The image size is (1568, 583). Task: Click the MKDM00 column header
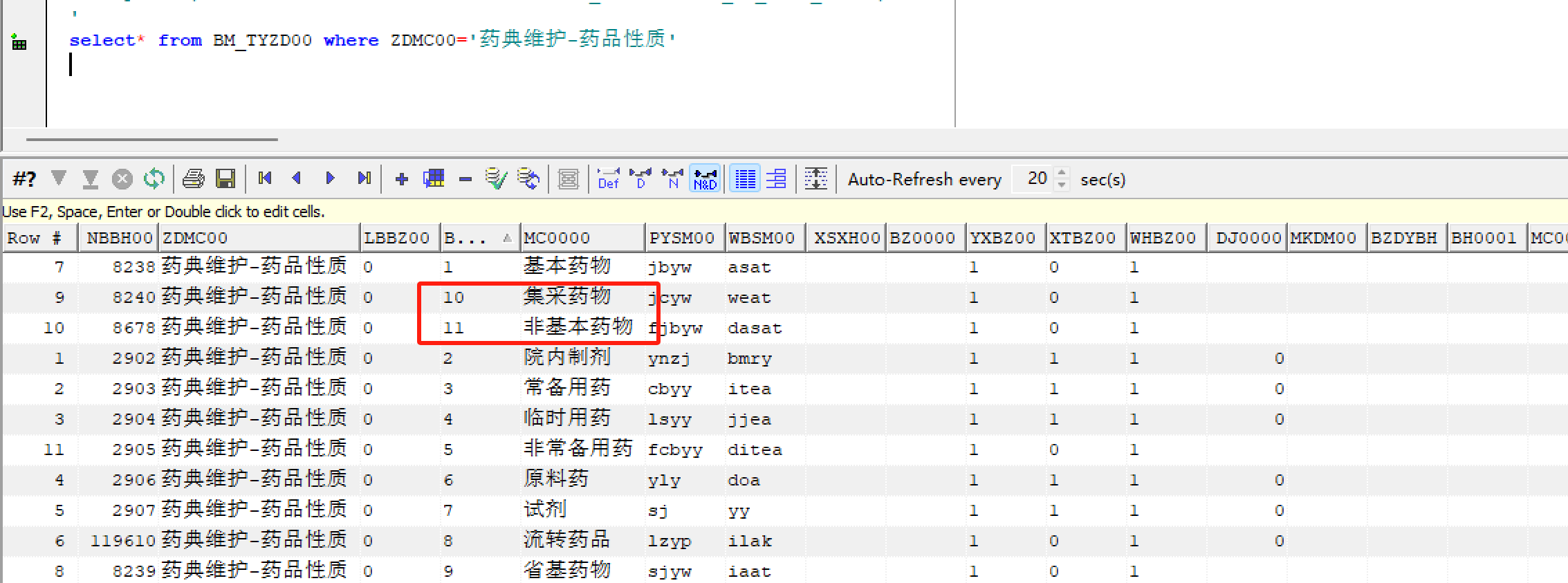click(x=1327, y=238)
